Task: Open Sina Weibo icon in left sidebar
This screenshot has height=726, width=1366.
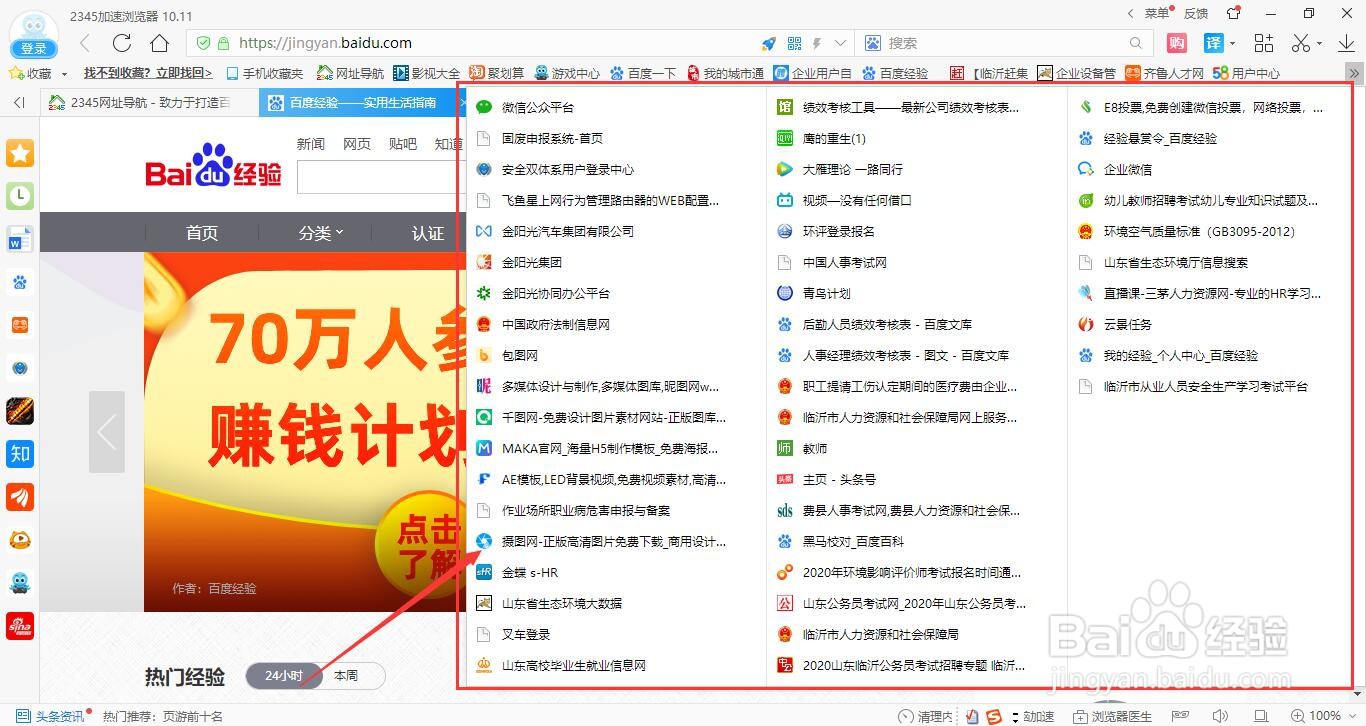Action: (20, 625)
